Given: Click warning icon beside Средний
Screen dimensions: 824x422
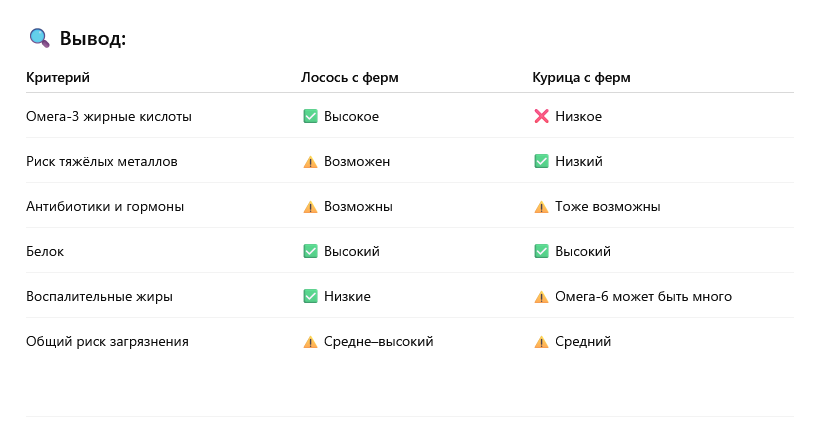Looking at the screenshot, I should (x=541, y=342).
